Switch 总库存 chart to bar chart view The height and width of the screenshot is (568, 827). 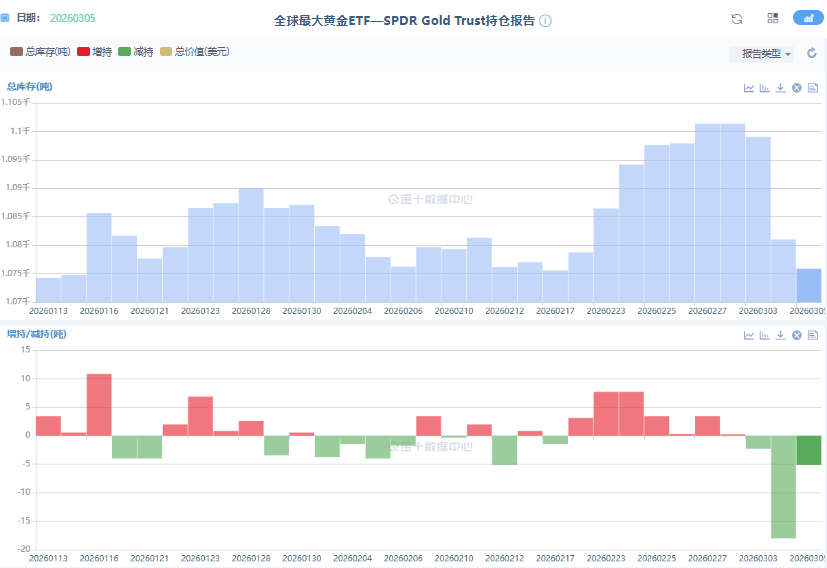765,88
